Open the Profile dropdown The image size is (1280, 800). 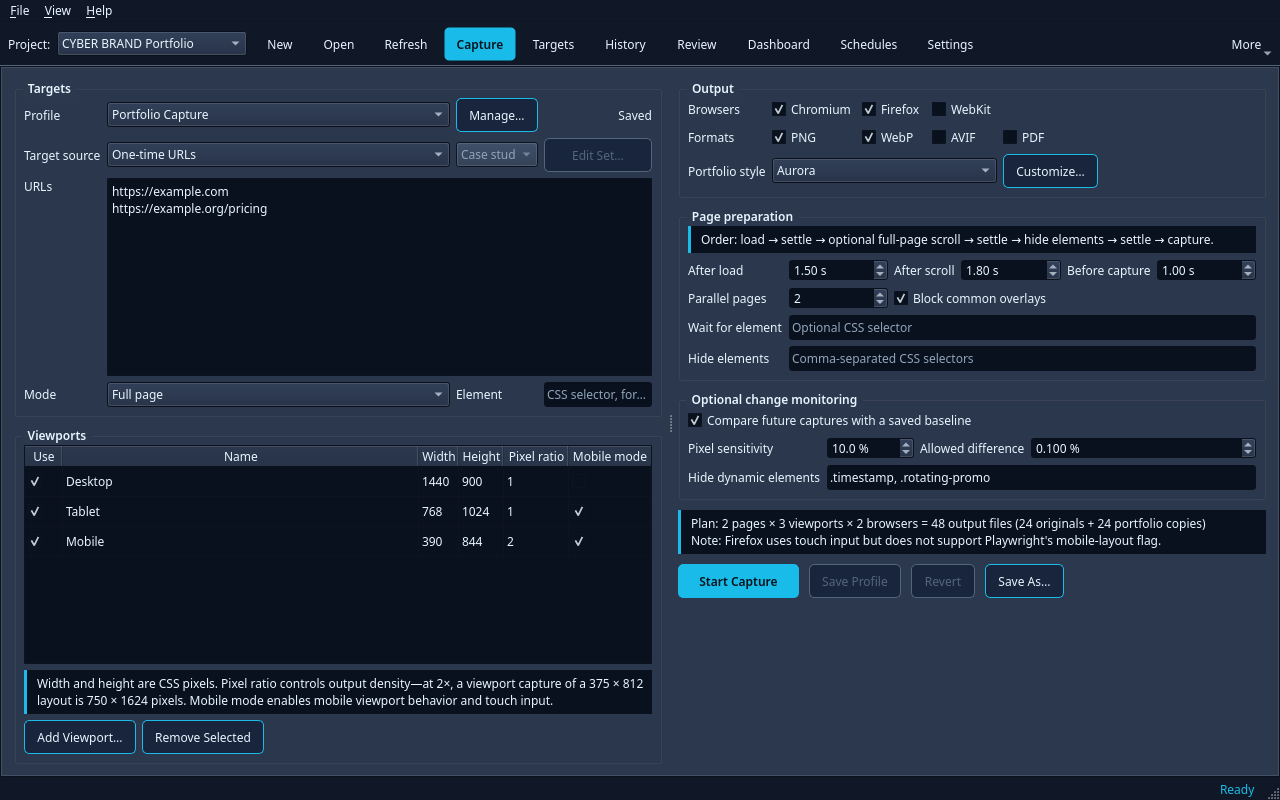tap(278, 115)
